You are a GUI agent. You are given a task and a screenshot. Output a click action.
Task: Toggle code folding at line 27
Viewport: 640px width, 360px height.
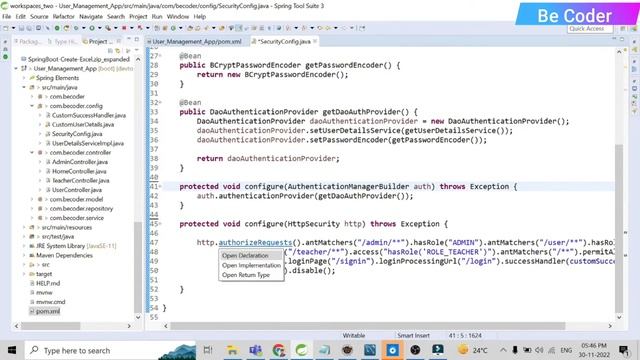[160, 56]
